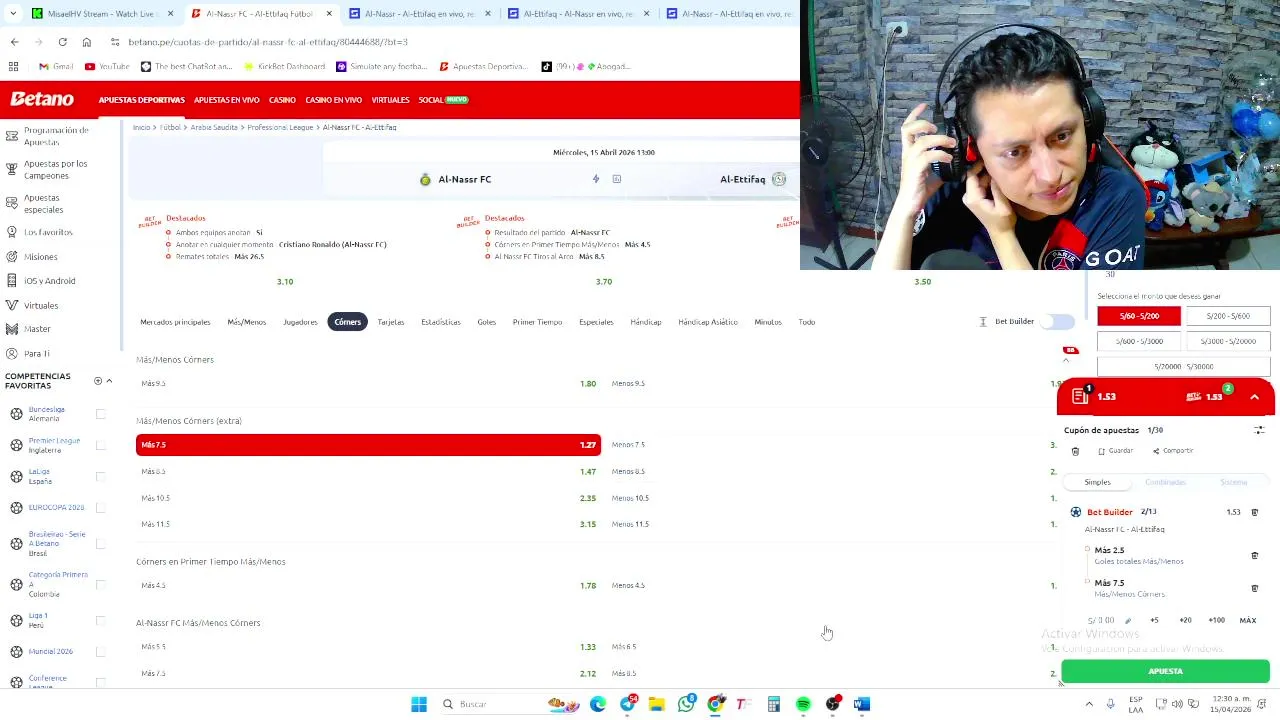The width and height of the screenshot is (1280, 720).
Task: Switch to the Córners market tab
Action: (x=348, y=322)
